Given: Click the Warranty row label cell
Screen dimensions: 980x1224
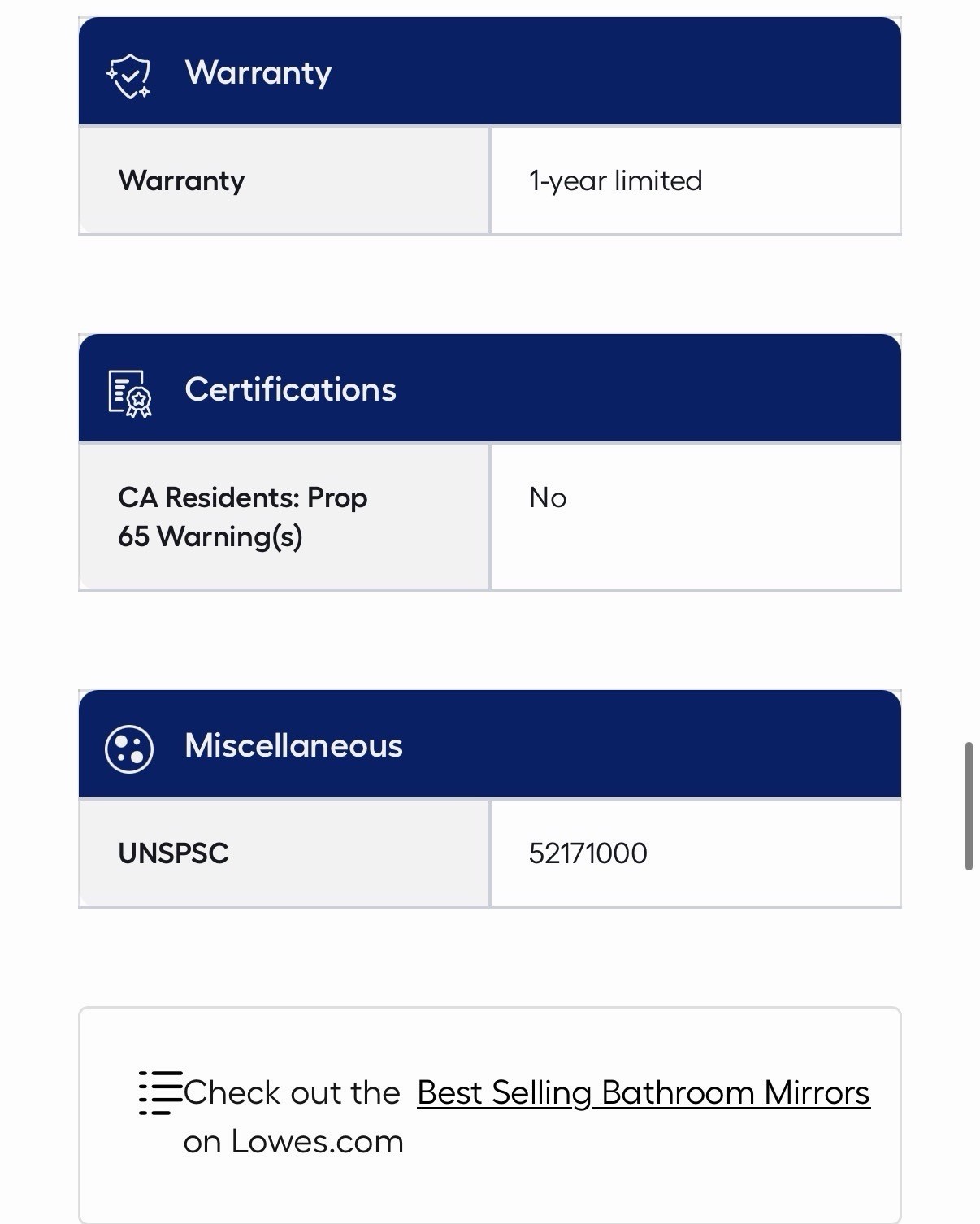Looking at the screenshot, I should [284, 180].
